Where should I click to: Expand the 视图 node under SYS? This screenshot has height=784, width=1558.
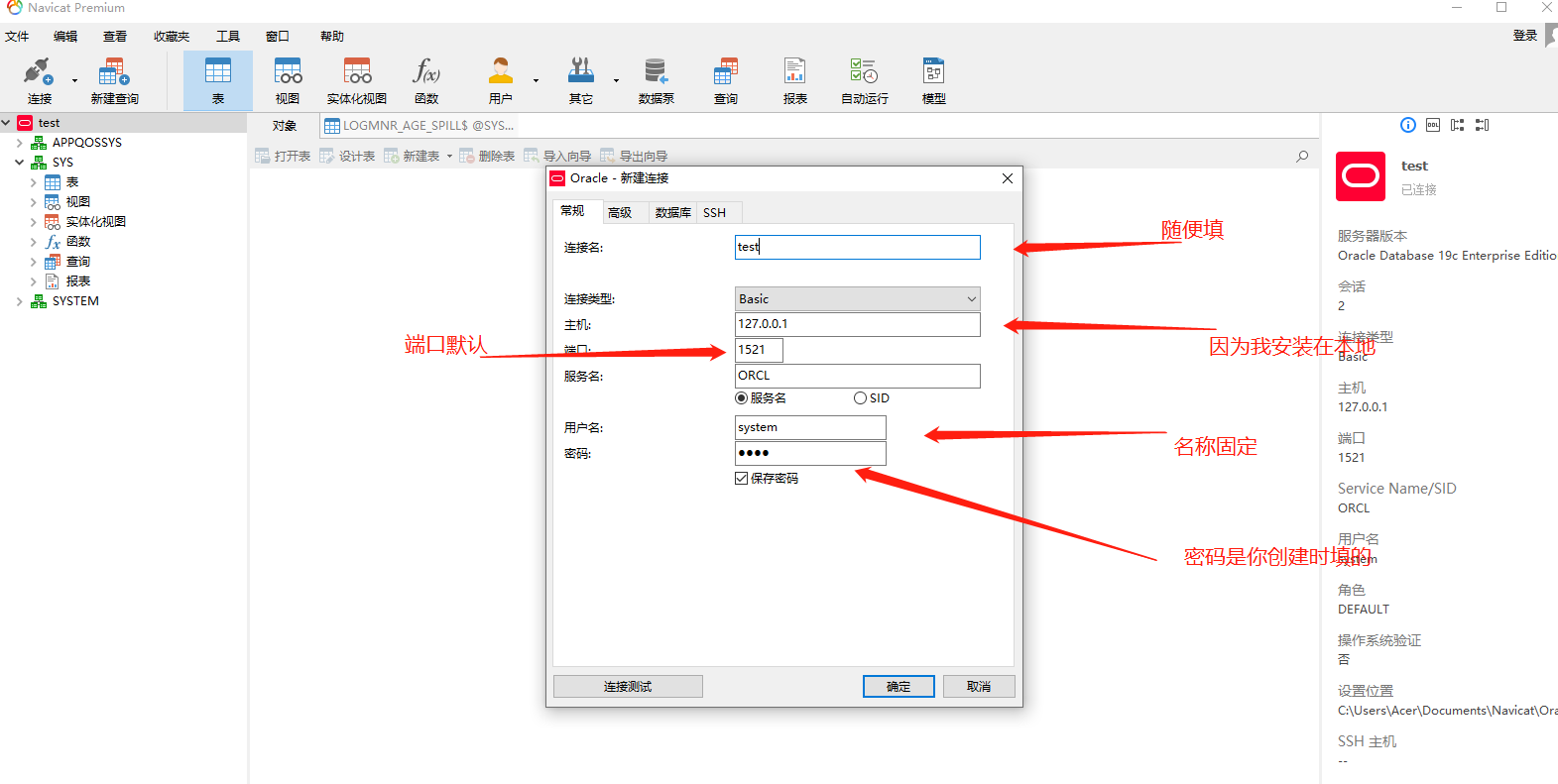pyautogui.click(x=33, y=202)
